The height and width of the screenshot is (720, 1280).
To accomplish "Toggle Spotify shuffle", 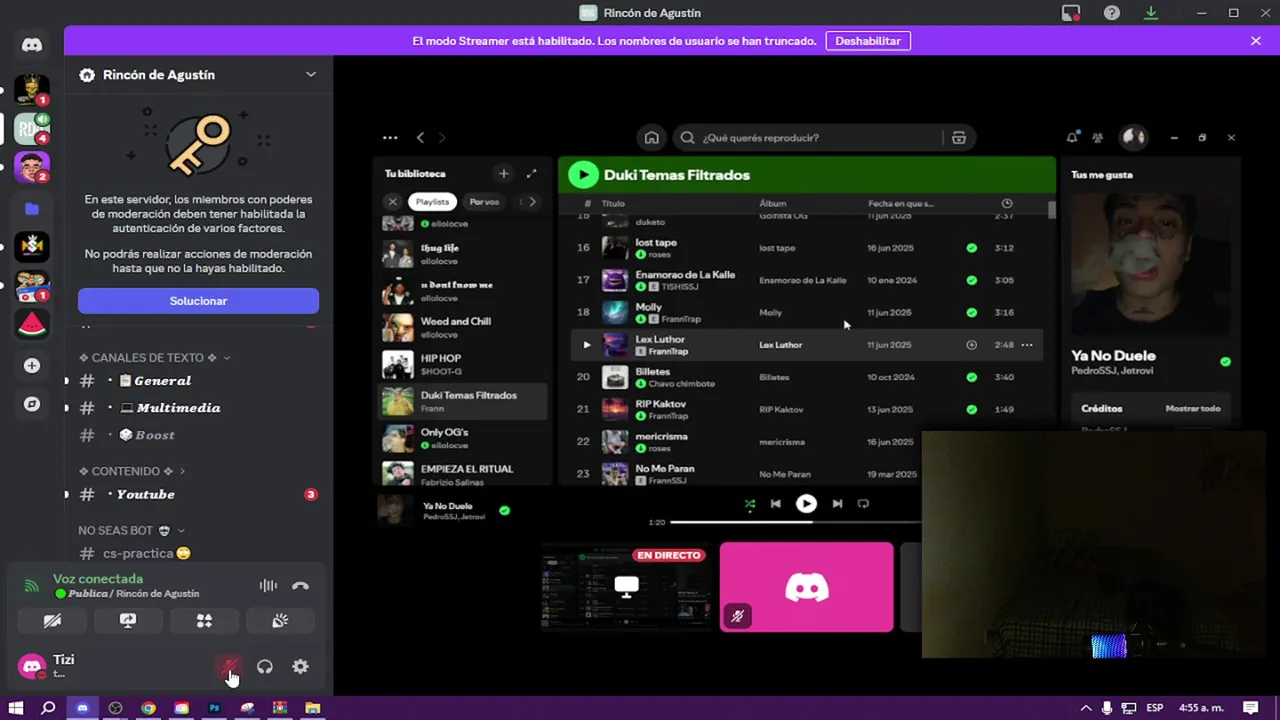I will (x=750, y=504).
